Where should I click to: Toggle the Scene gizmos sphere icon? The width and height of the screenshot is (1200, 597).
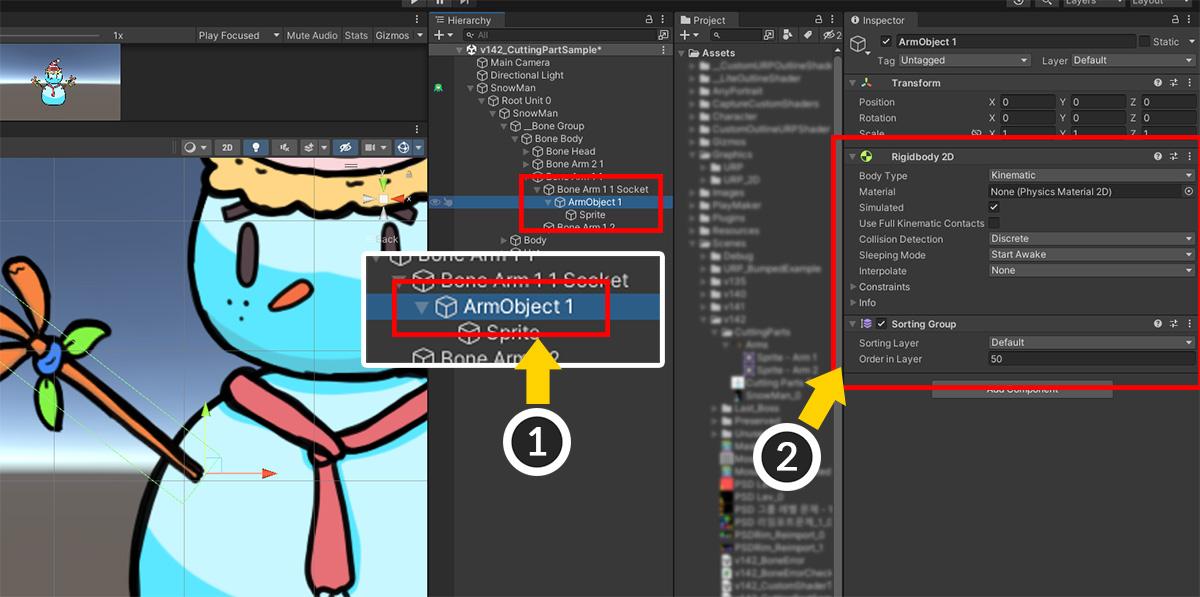click(x=405, y=147)
